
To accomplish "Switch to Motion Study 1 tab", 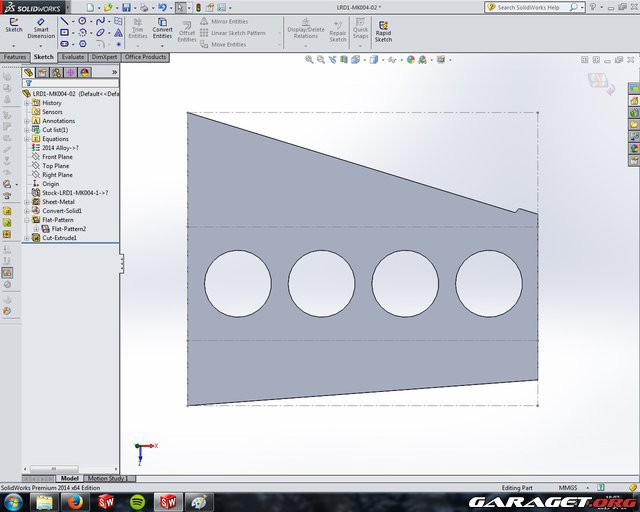I will (104, 478).
